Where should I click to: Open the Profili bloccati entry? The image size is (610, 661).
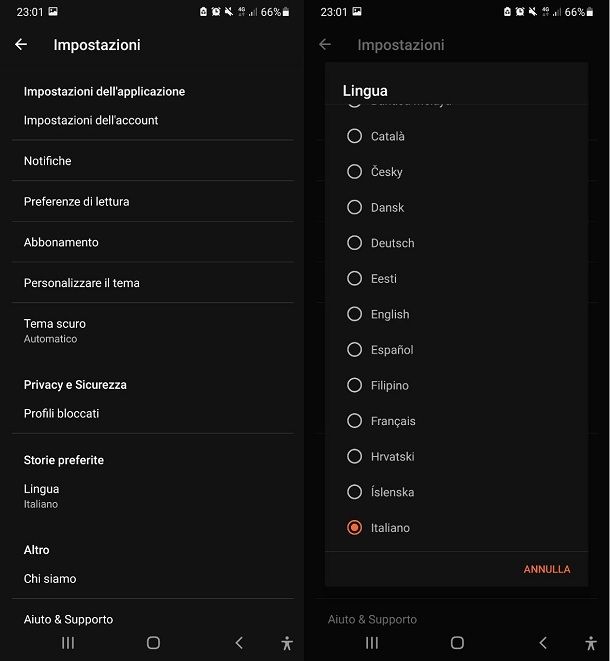click(x=153, y=414)
